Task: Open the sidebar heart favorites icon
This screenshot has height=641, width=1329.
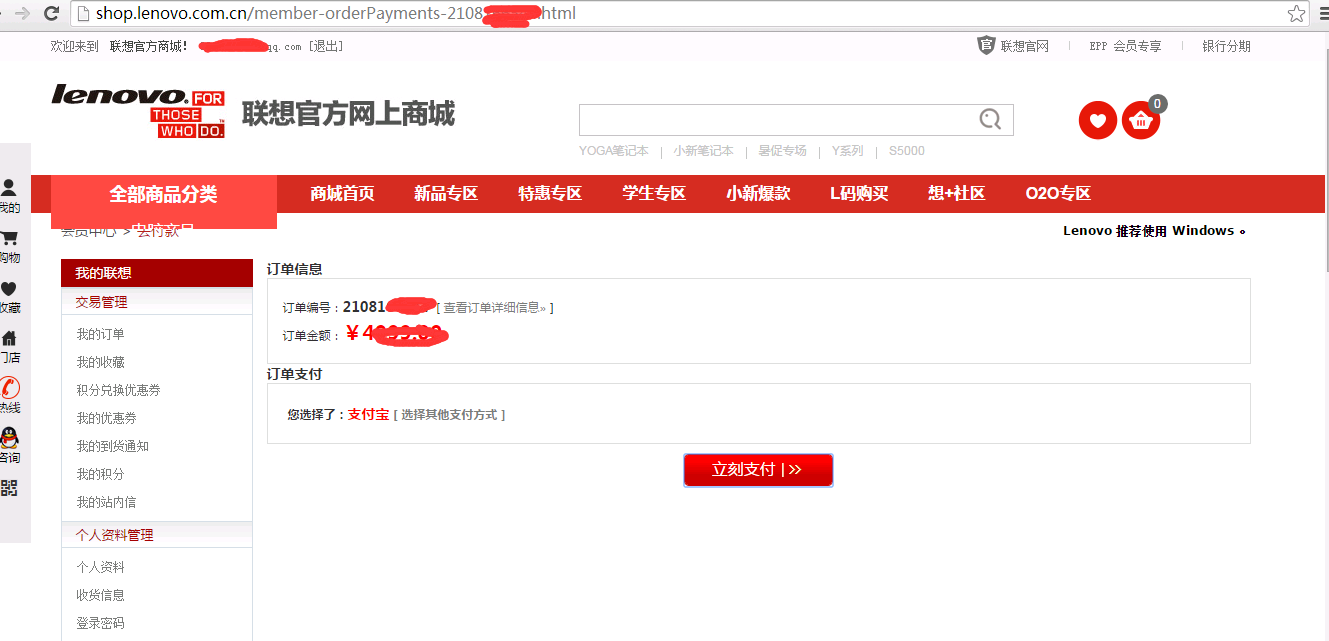Action: [9, 289]
